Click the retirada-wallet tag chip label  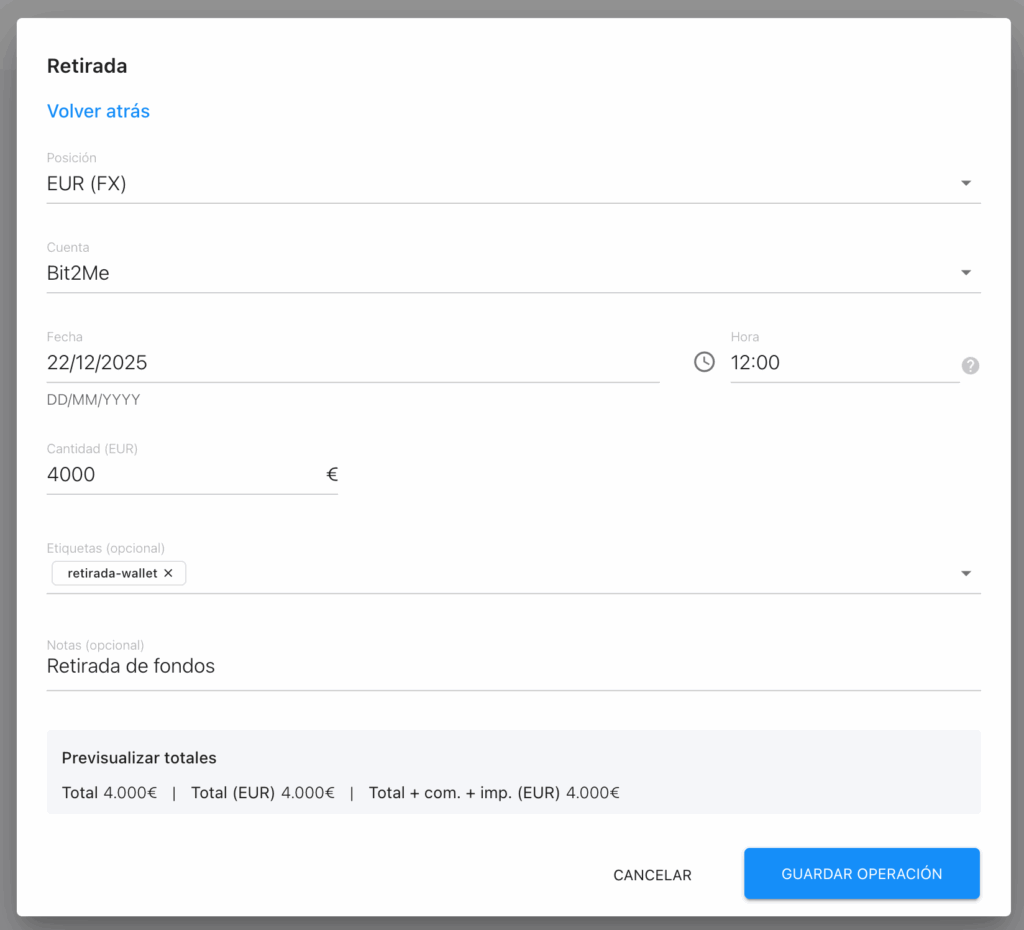tap(112, 573)
